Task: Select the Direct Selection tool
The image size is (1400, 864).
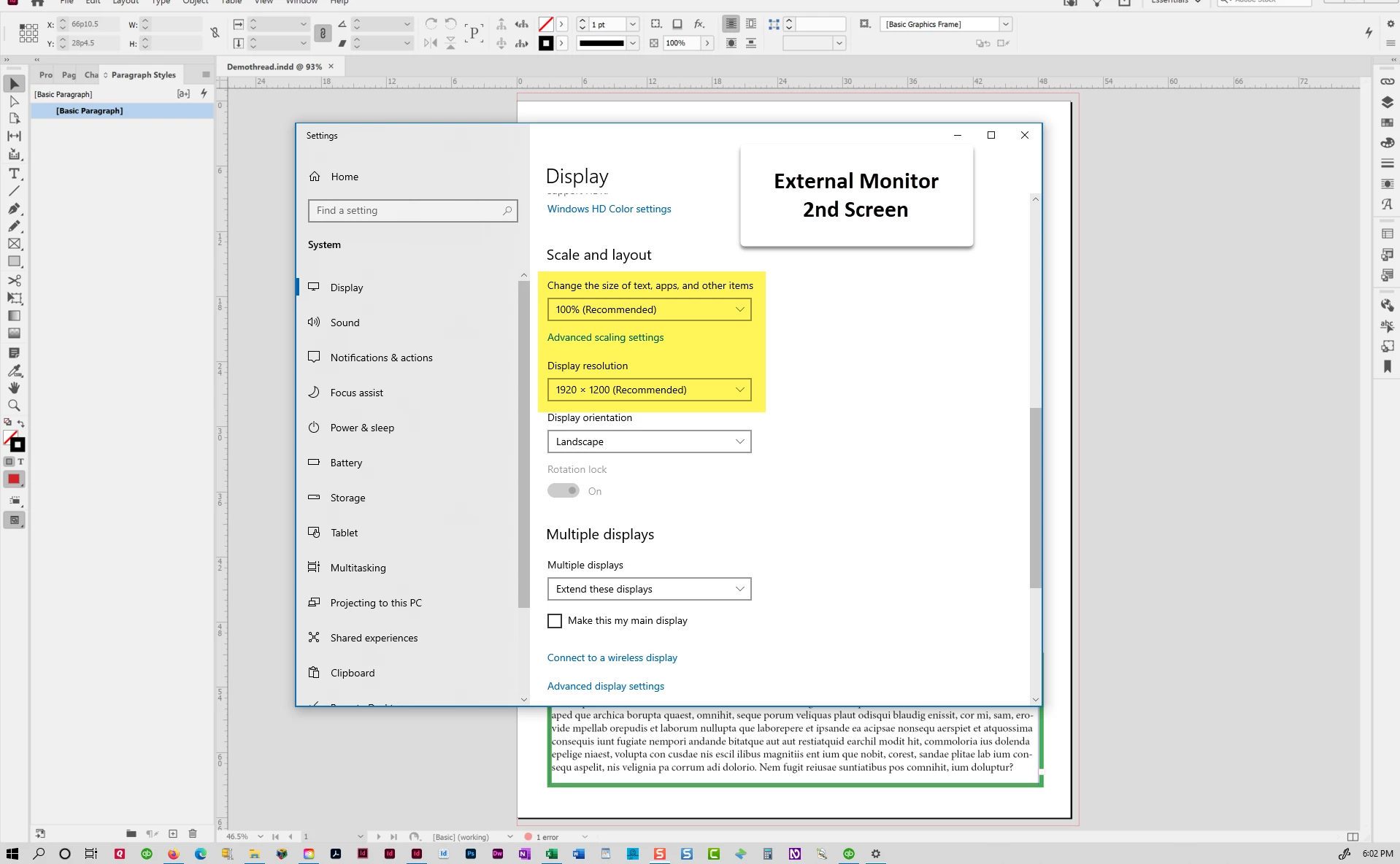Action: (14, 101)
